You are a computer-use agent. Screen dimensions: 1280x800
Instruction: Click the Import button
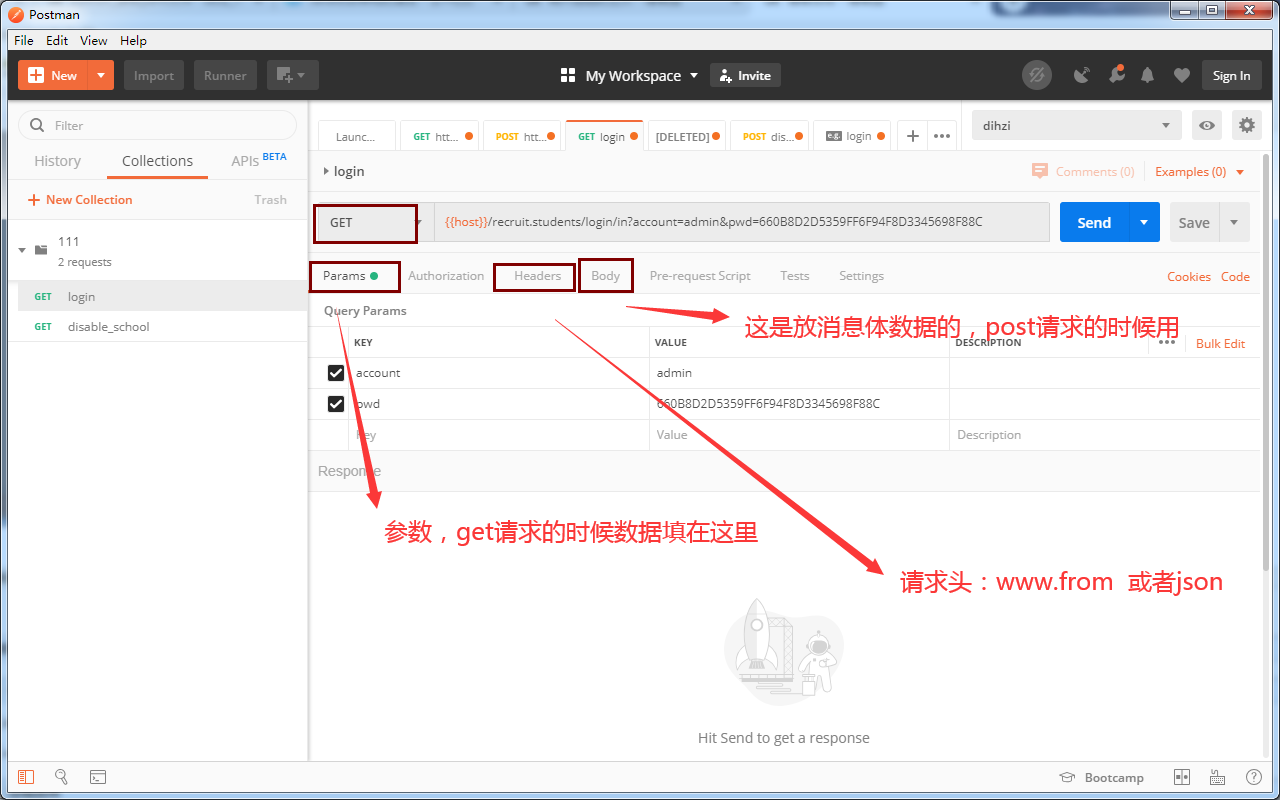point(154,75)
